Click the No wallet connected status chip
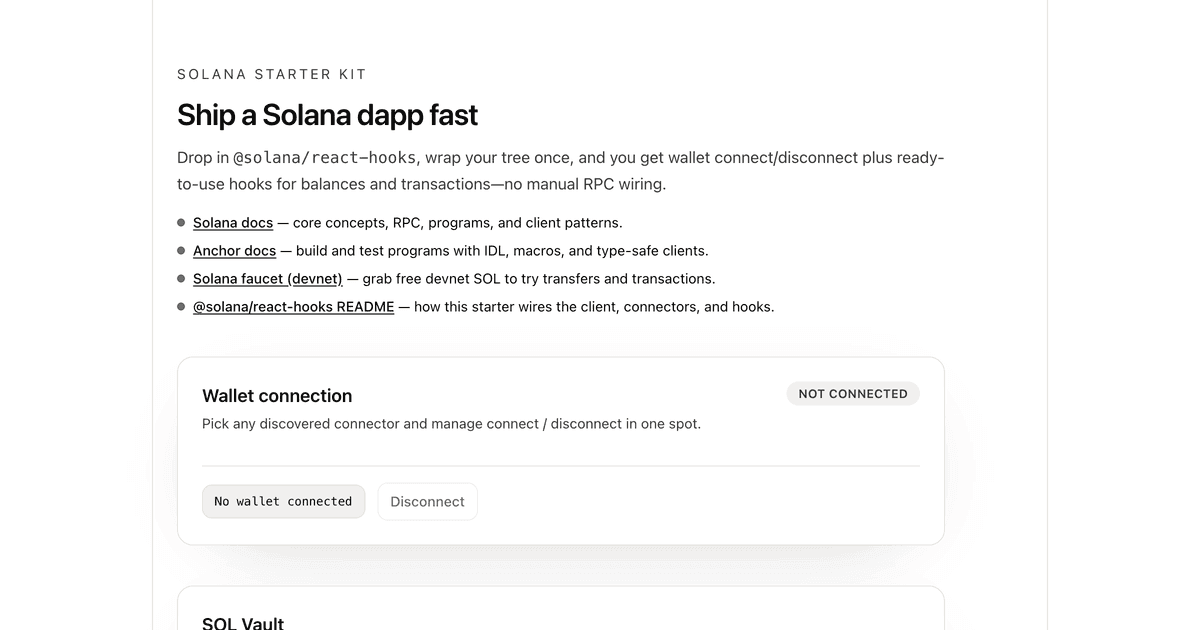 point(283,501)
